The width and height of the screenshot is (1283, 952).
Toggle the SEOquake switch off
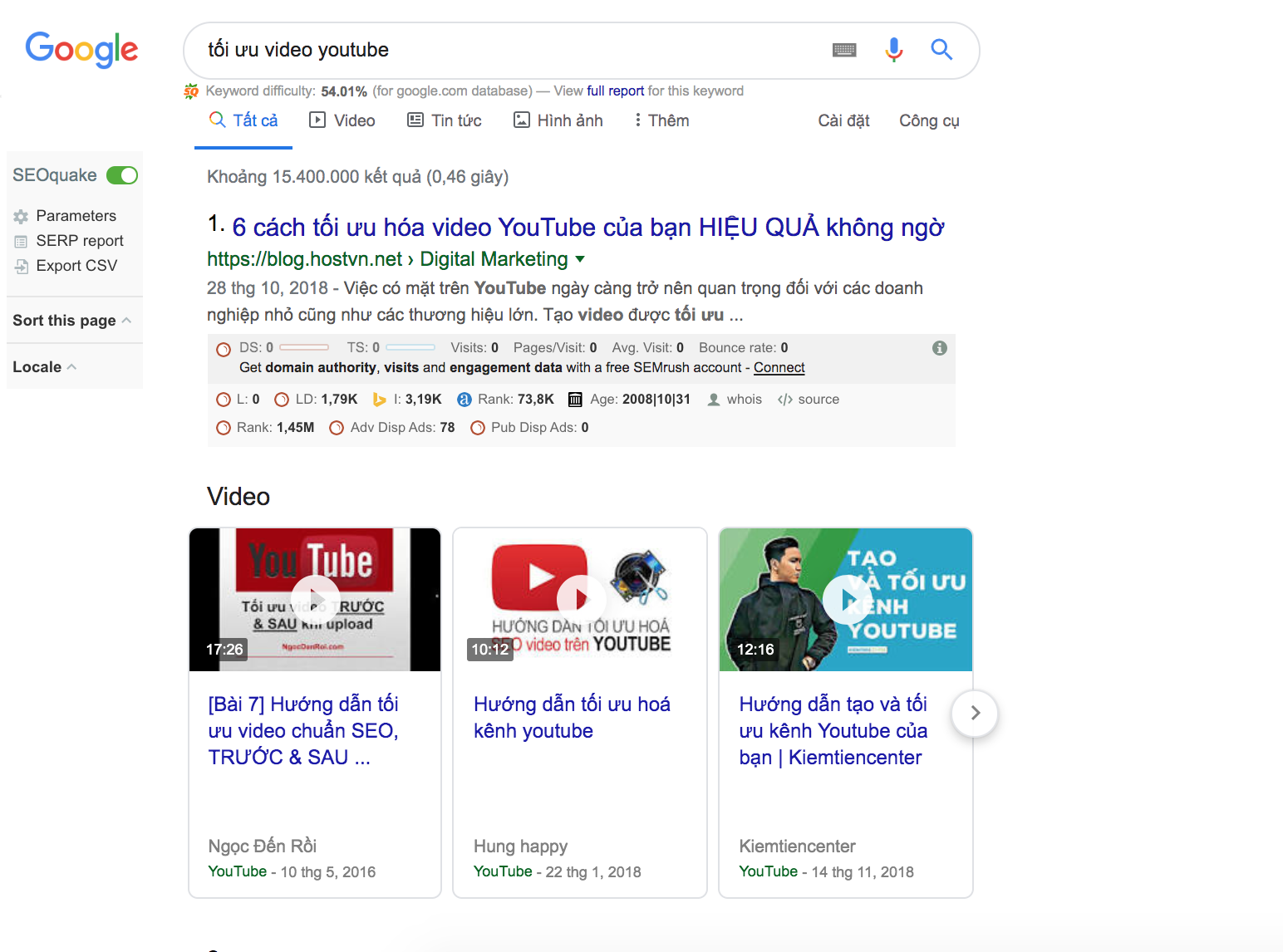(x=122, y=175)
